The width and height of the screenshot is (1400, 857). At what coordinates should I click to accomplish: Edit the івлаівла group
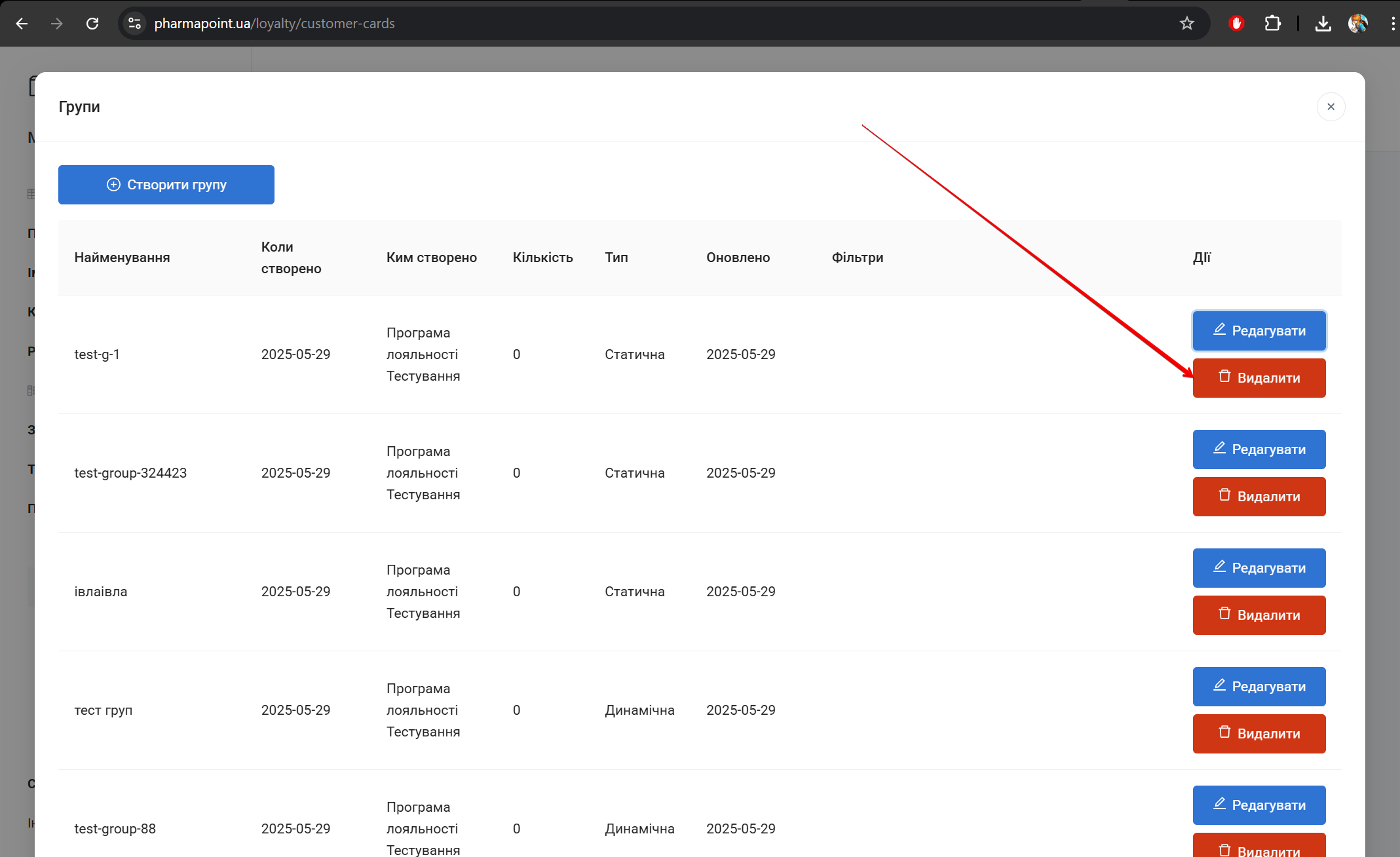point(1258,568)
